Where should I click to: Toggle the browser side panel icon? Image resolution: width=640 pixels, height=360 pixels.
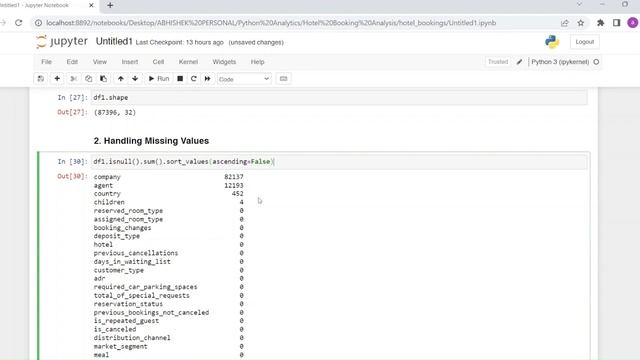[x=617, y=23]
